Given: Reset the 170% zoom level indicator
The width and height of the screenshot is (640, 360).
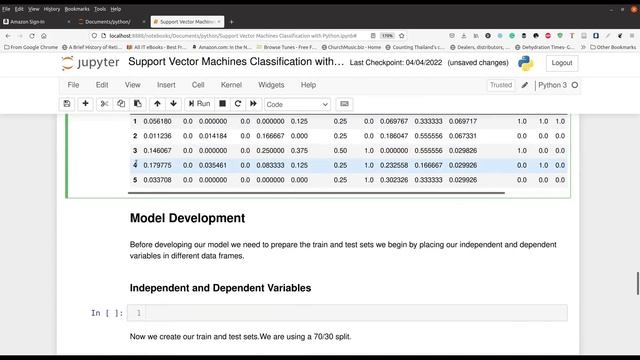Looking at the screenshot, I should tap(387, 36).
